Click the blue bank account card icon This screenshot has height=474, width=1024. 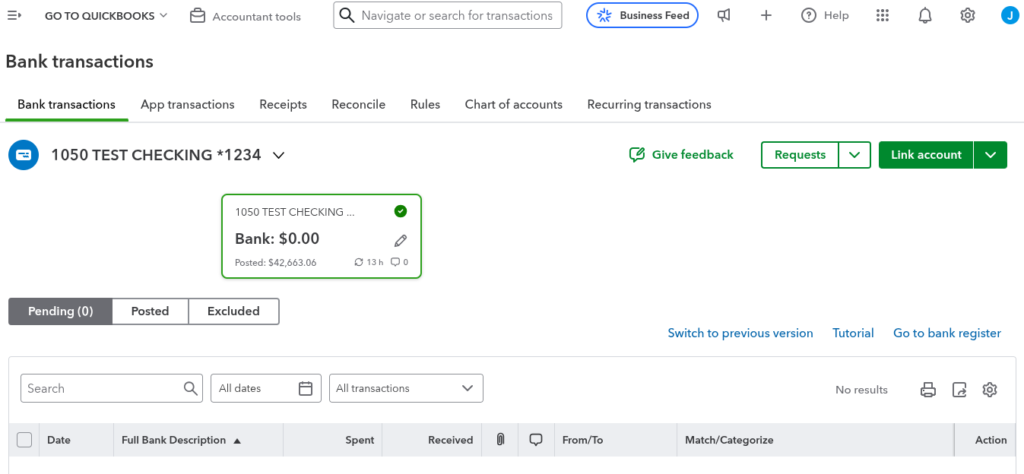(x=24, y=155)
